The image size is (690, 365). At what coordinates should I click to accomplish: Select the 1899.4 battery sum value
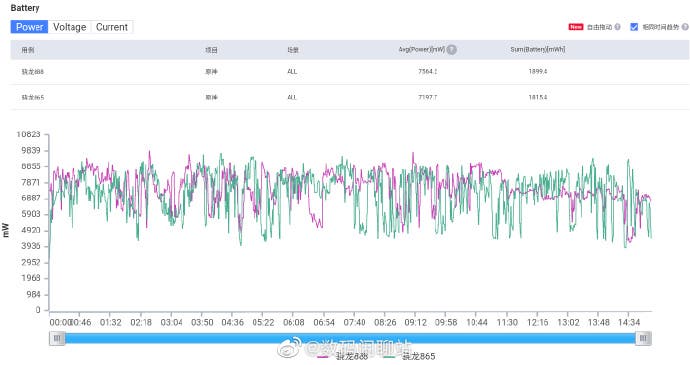(538, 71)
